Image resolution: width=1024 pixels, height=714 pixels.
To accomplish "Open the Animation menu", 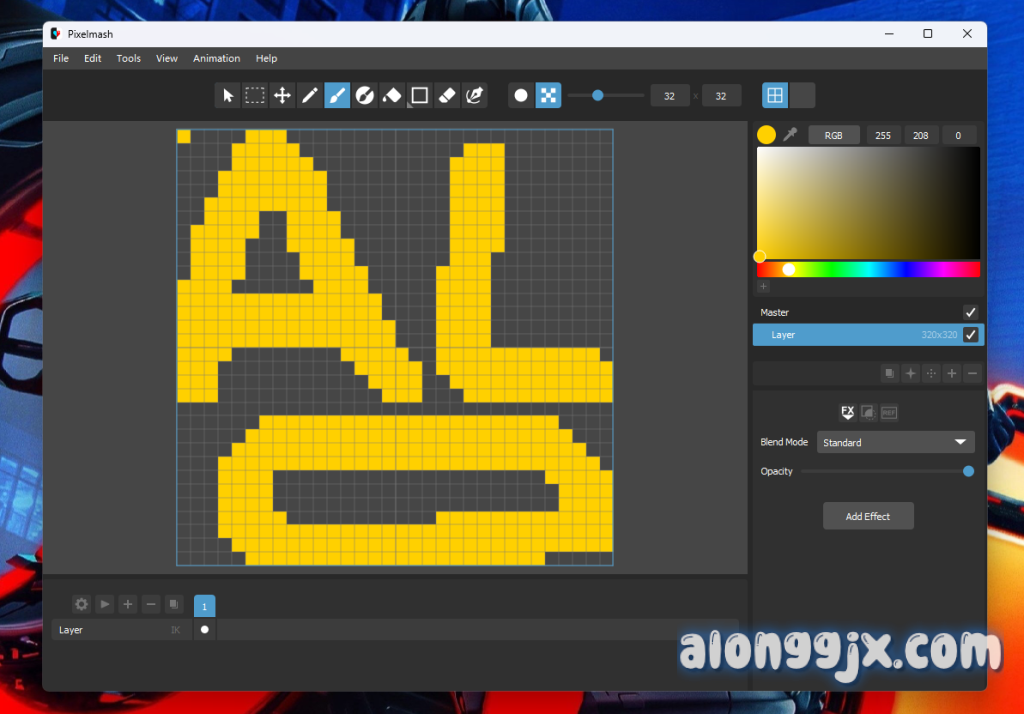I will coord(216,58).
